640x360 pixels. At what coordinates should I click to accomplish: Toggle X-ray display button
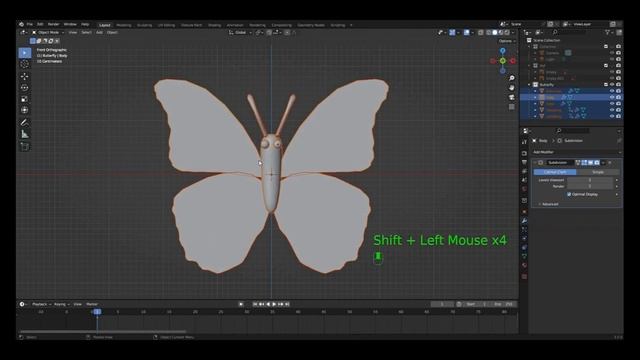pyautogui.click(x=481, y=32)
